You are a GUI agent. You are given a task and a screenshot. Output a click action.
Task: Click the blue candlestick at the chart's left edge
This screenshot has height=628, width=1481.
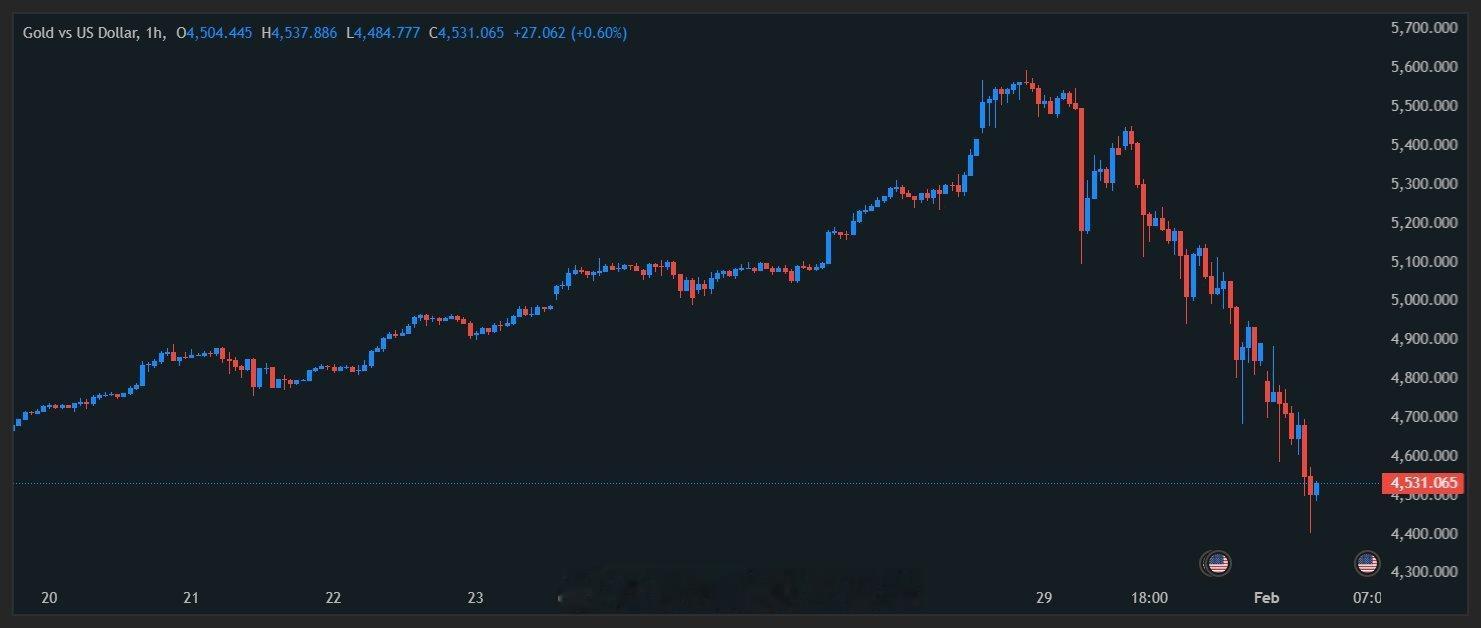coord(16,424)
